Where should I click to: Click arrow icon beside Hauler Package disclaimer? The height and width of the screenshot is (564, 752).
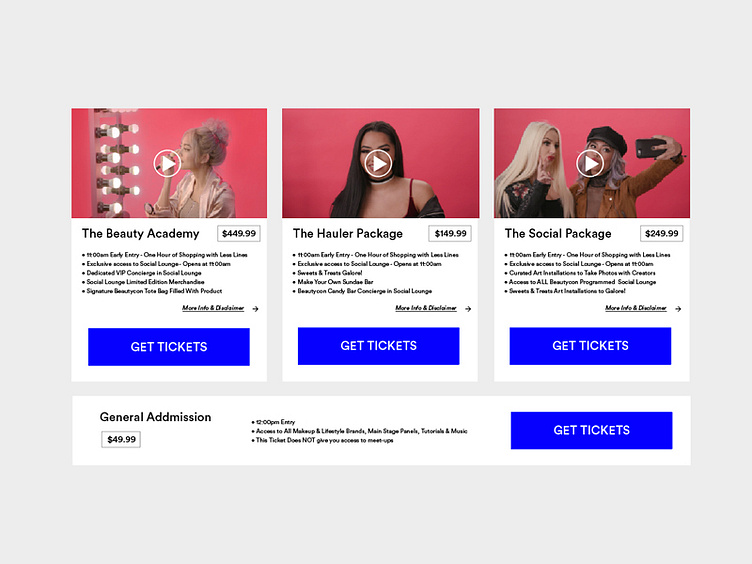(468, 309)
